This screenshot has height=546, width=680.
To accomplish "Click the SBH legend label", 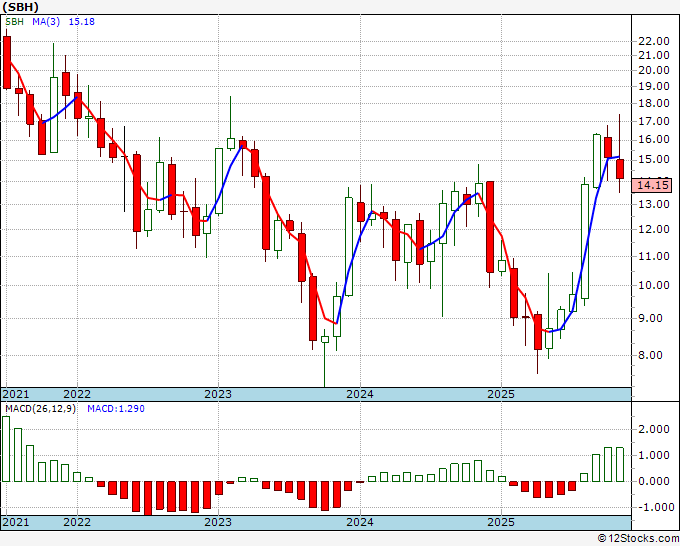I will [x=14, y=22].
